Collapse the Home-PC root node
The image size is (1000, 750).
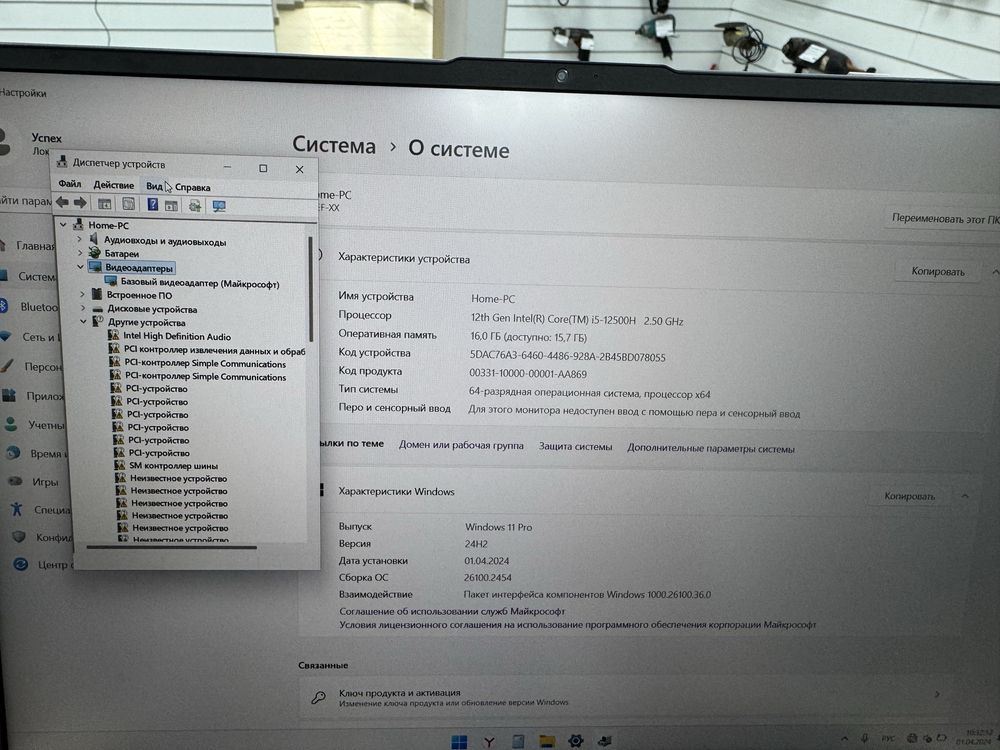click(x=63, y=224)
